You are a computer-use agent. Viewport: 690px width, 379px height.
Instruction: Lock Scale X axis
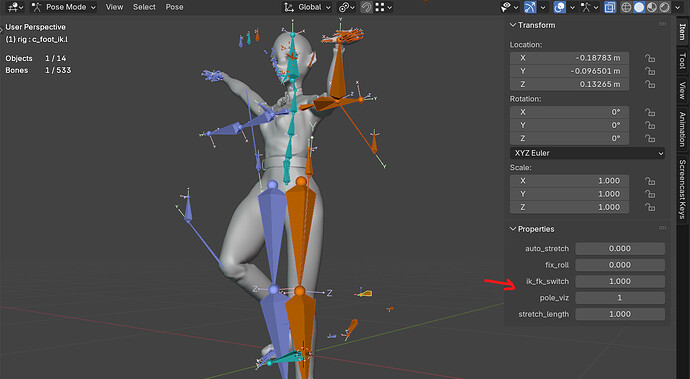650,181
